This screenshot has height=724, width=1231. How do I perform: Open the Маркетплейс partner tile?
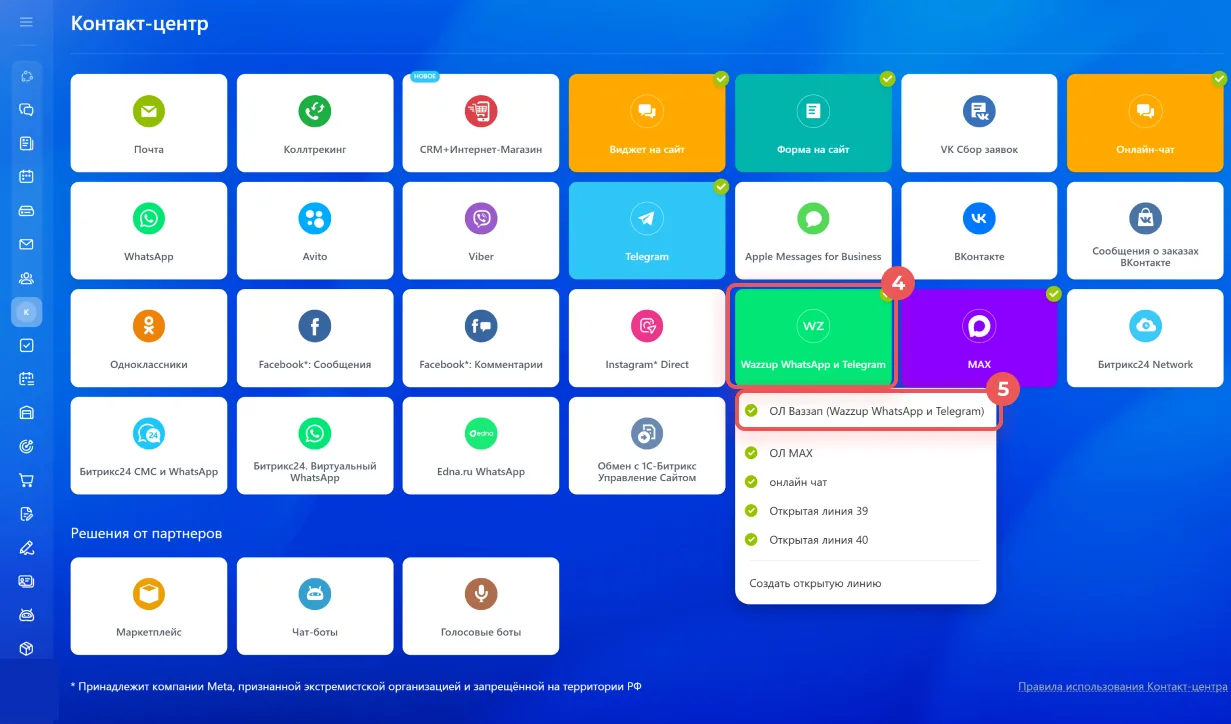[x=149, y=606]
